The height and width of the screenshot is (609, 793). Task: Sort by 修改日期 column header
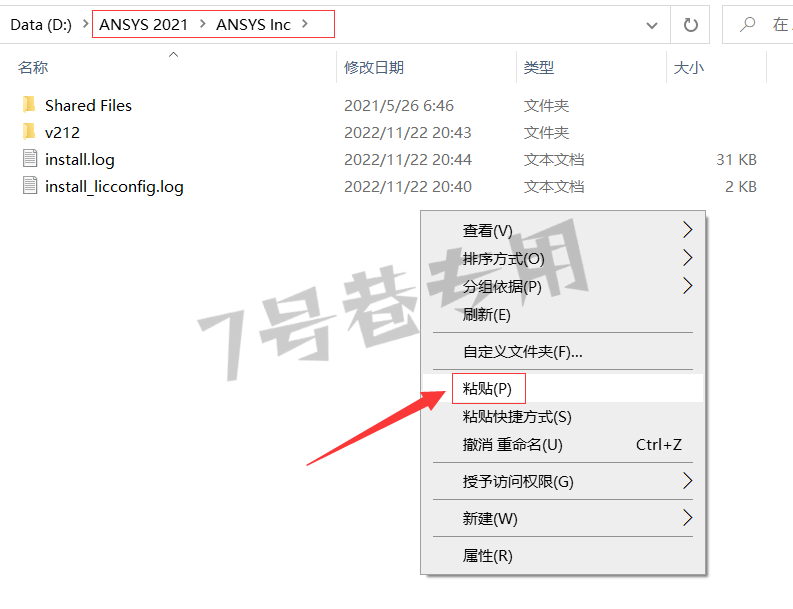tap(374, 67)
